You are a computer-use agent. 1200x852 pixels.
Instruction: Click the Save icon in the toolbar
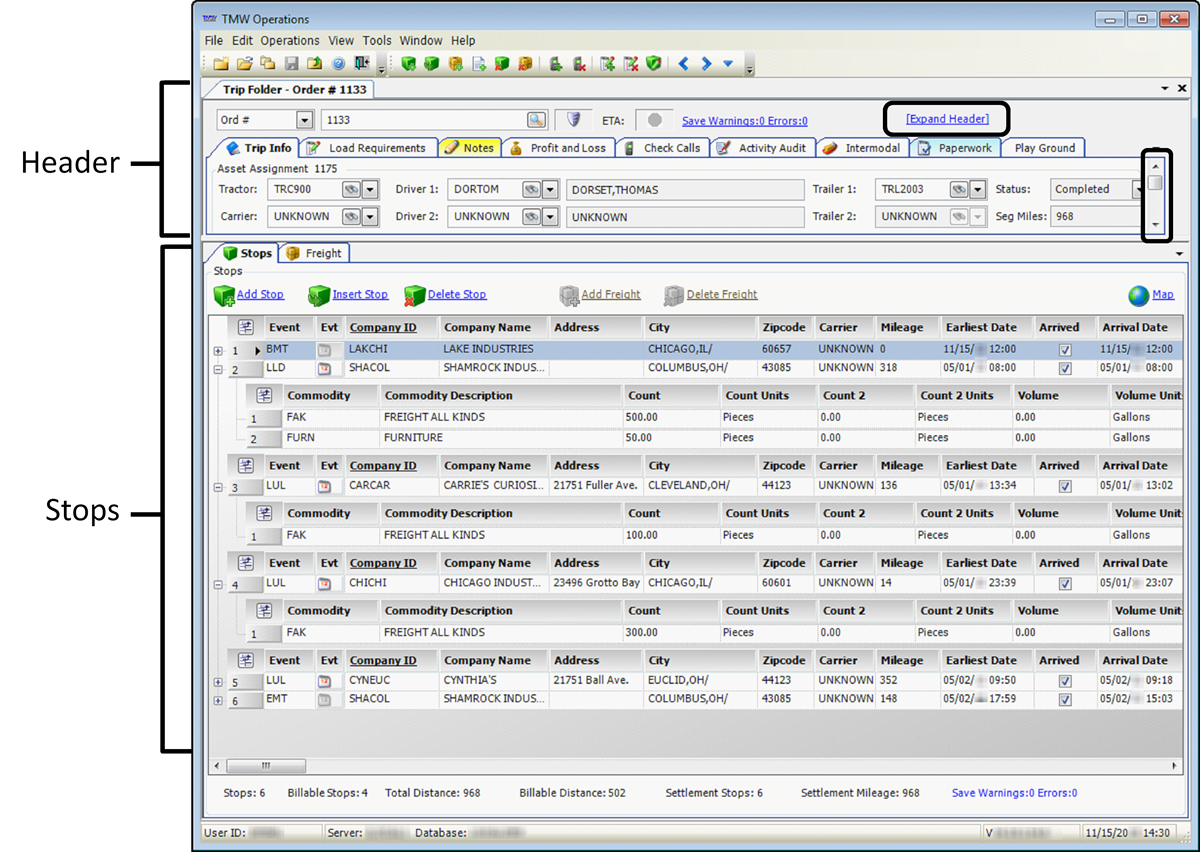[x=291, y=64]
